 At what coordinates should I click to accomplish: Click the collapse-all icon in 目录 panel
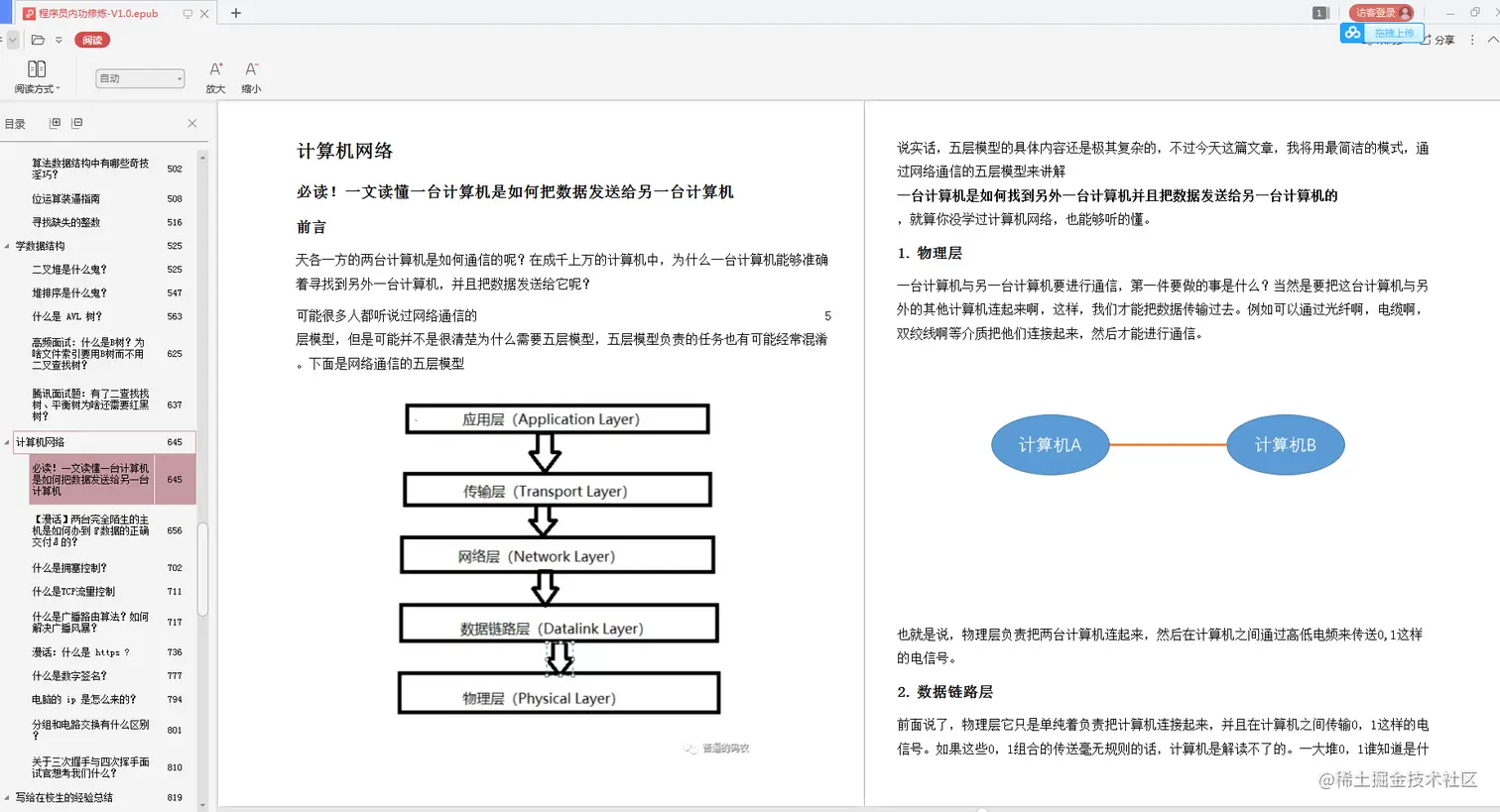tap(77, 123)
